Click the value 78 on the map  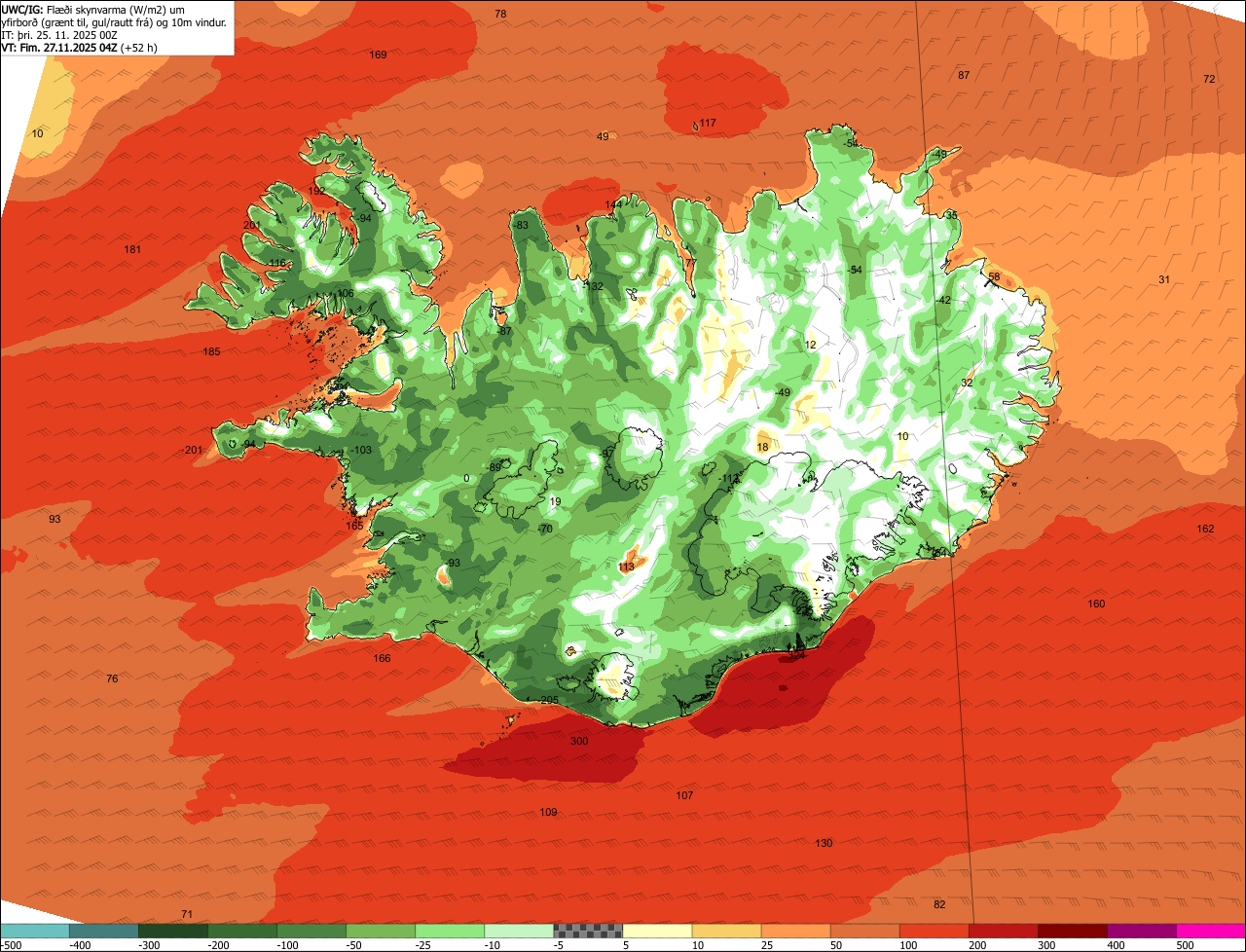coord(500,14)
